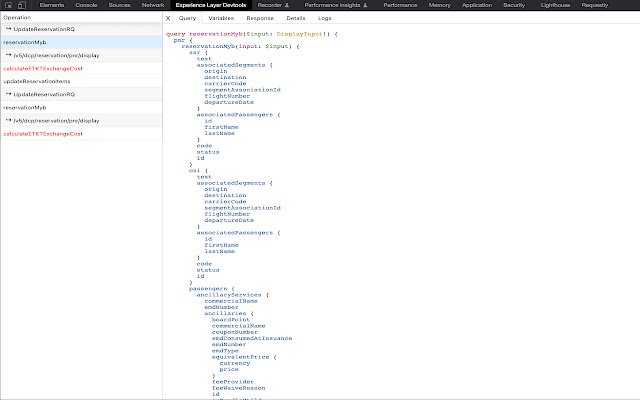
Task: Activate the inspect element picker icon
Action: pyautogui.click(x=8, y=5)
